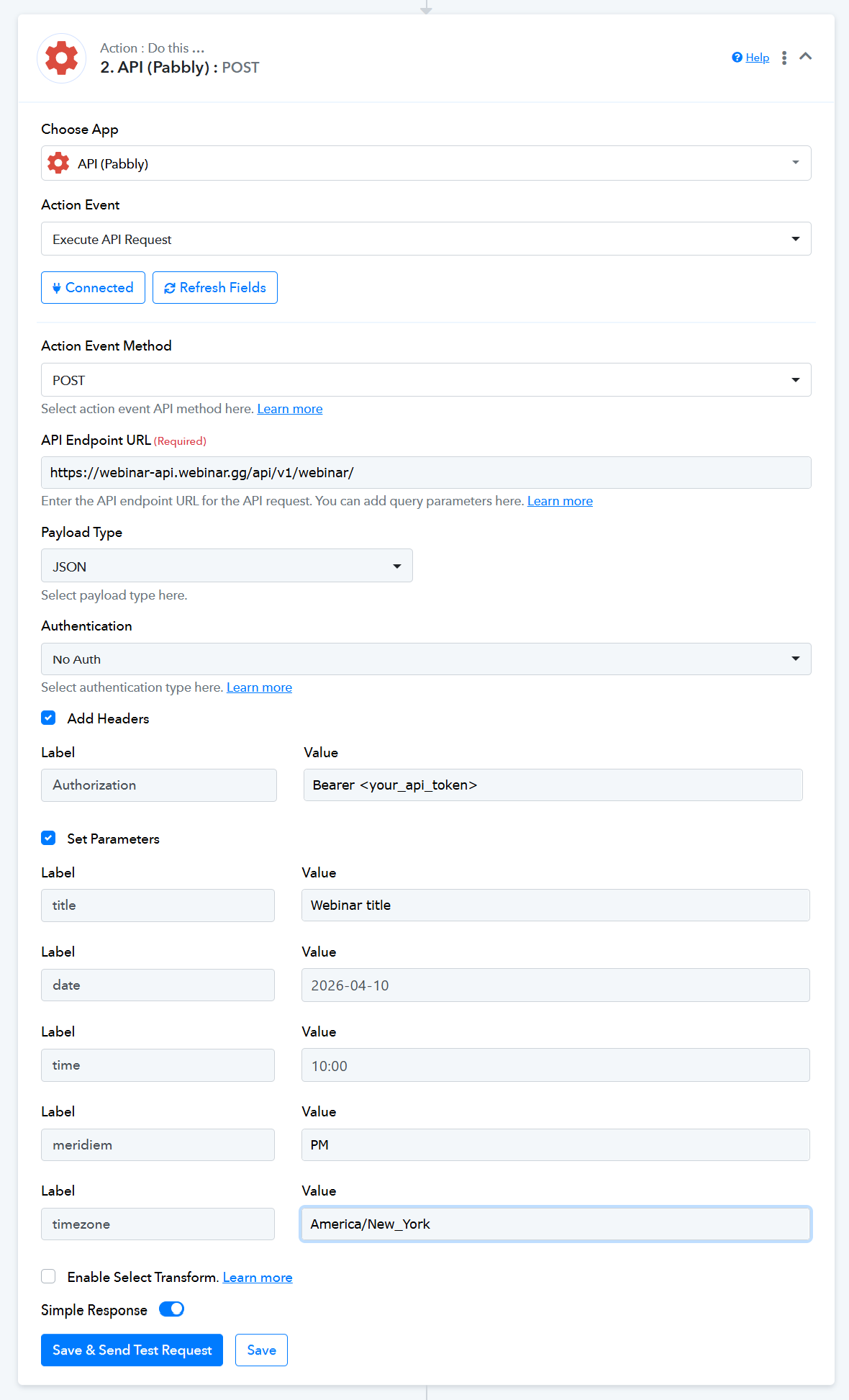Click the Save button
Screen dimensions: 849x1400
(x=261, y=1350)
